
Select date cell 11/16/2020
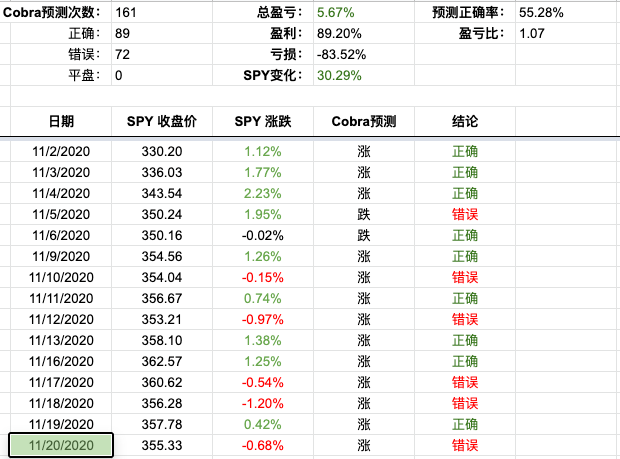click(61, 361)
